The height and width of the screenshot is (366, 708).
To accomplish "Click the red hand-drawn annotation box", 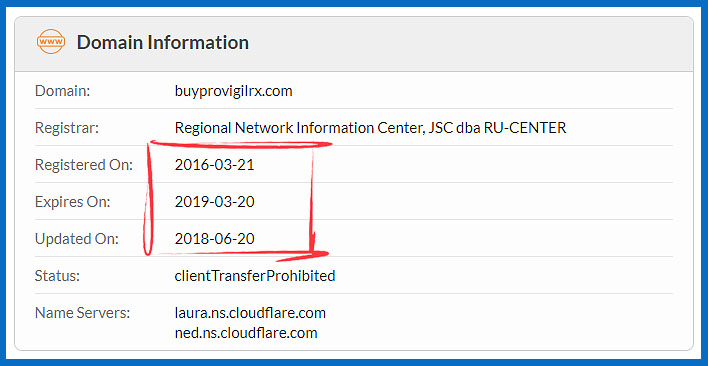I will 238,200.
